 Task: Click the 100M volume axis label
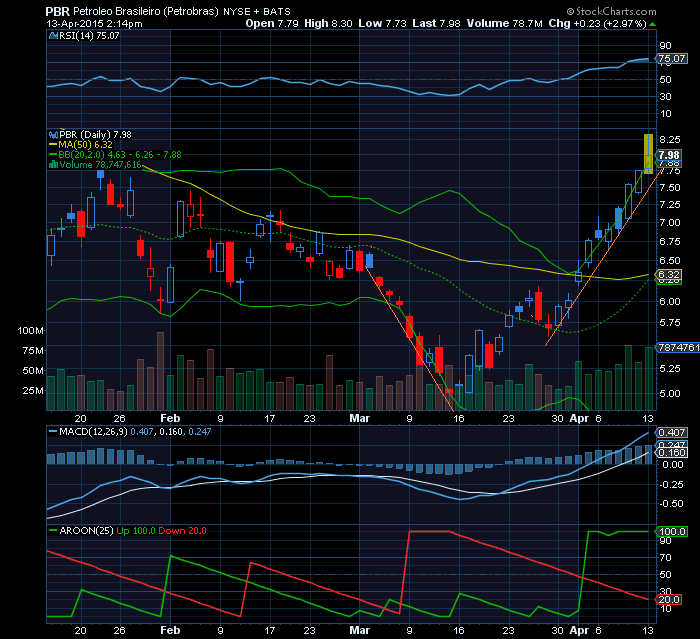click(30, 331)
